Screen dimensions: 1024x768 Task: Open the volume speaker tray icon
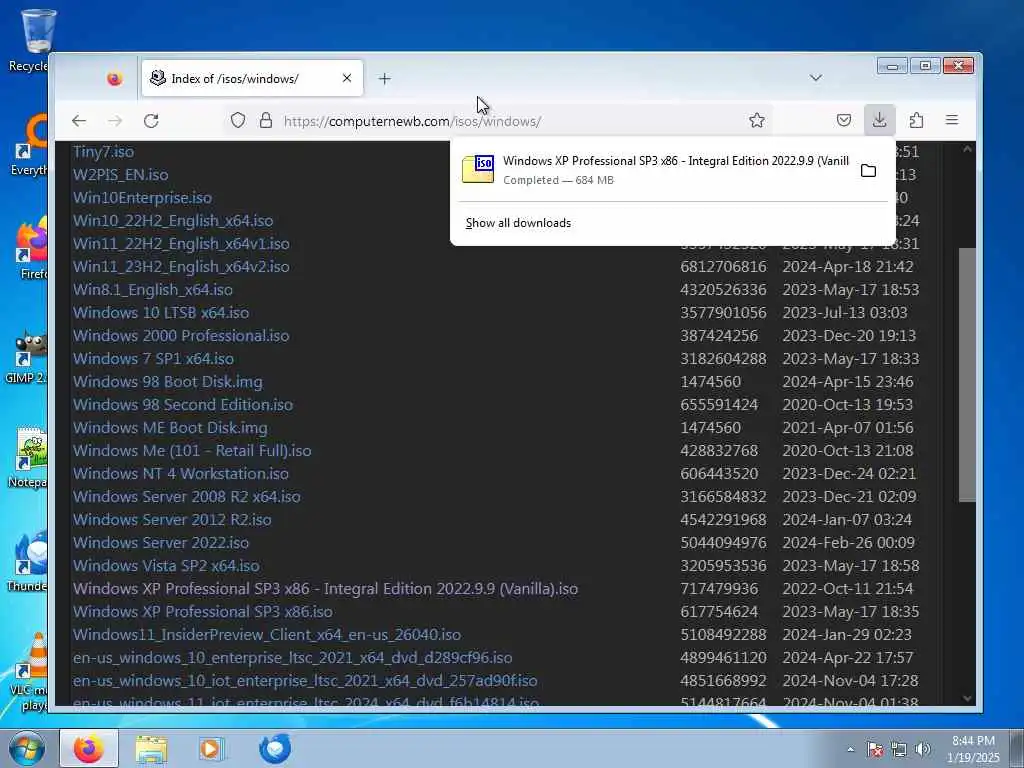(922, 750)
